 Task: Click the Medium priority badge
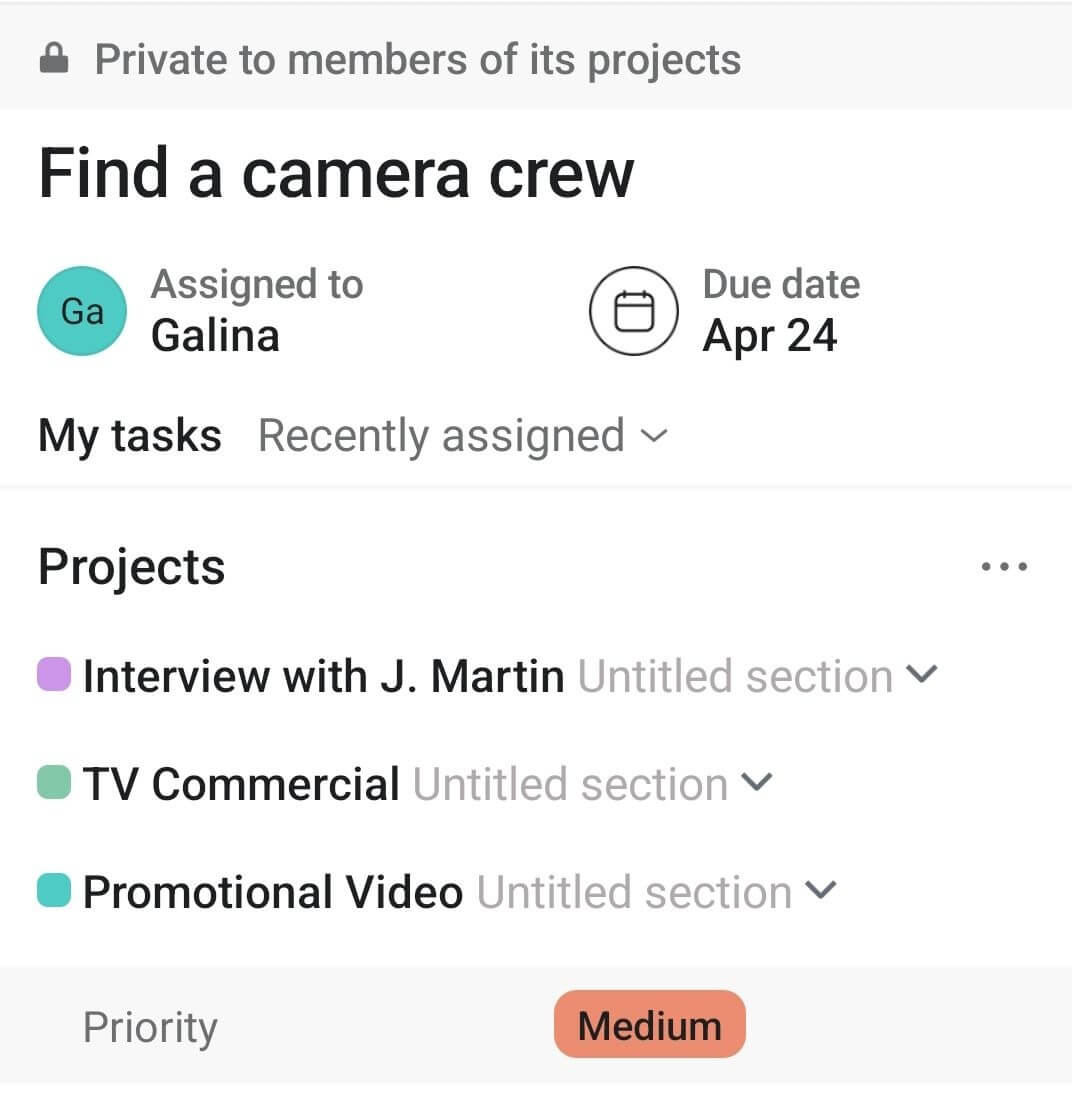tap(650, 1025)
